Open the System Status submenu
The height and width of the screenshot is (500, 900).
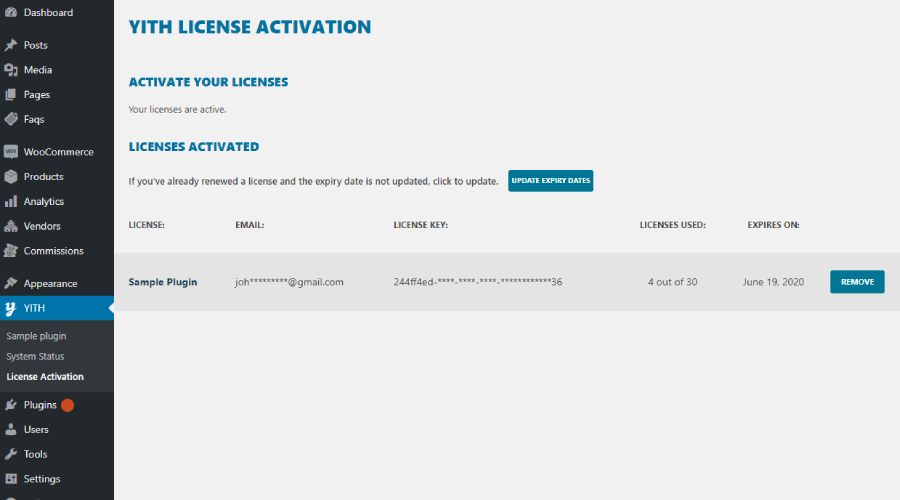[35, 356]
